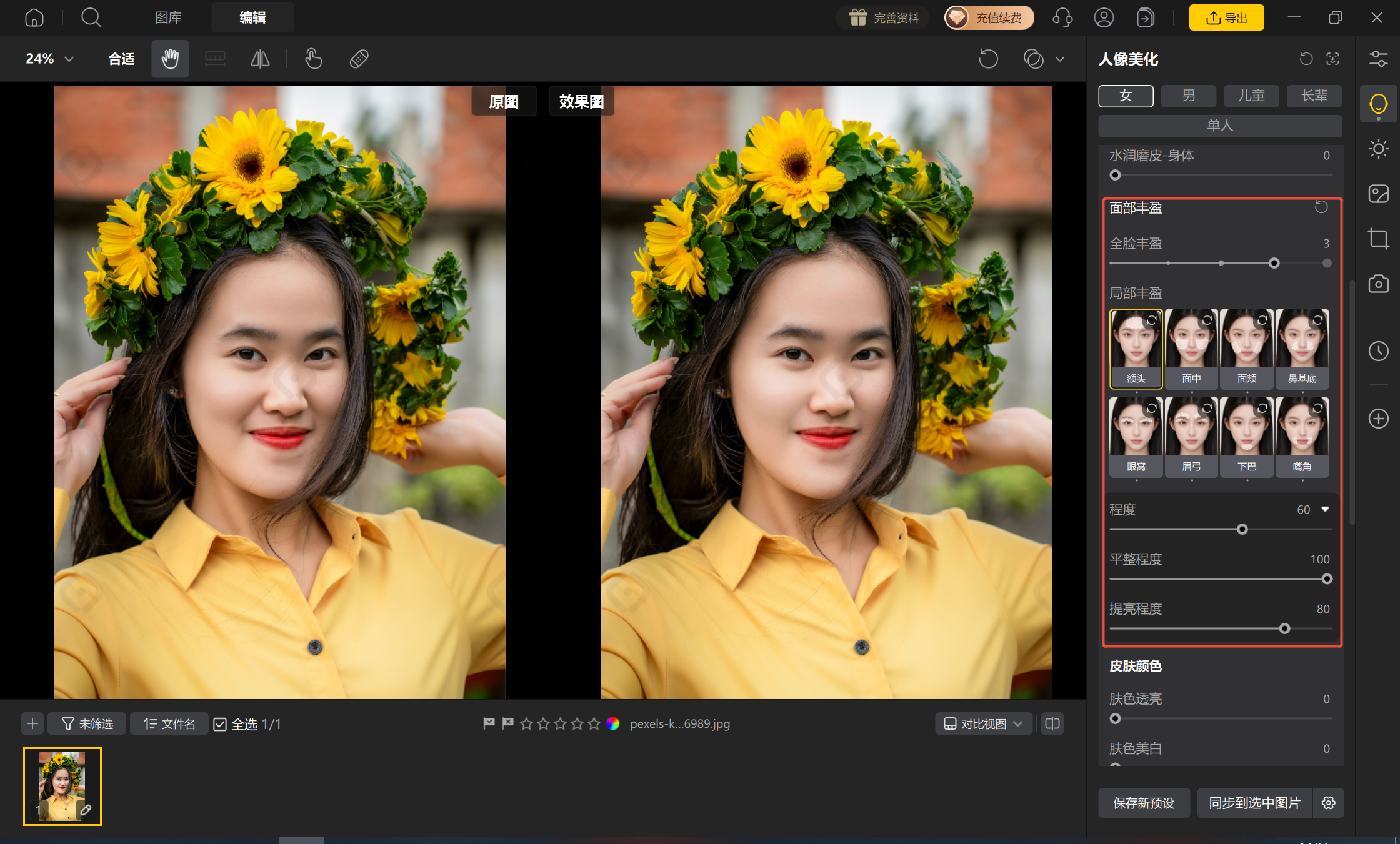
Task: Select the ruler straighten tool
Action: [x=215, y=59]
